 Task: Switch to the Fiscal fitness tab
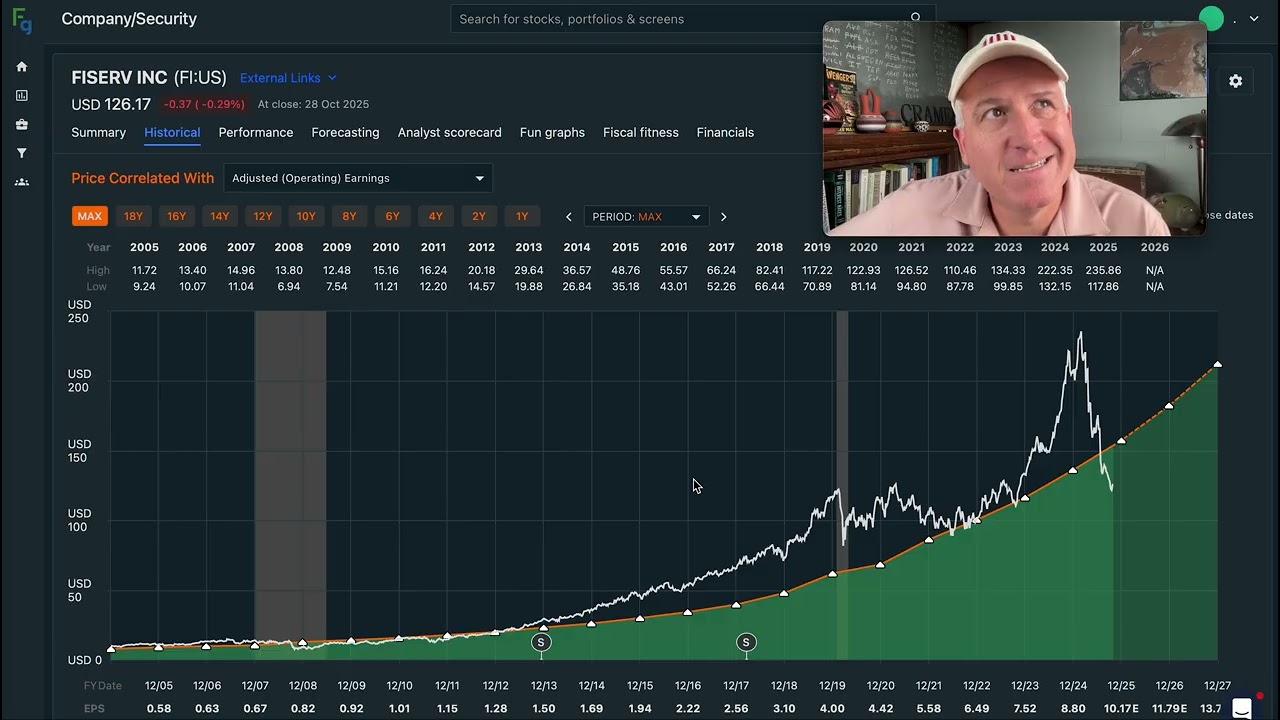641,133
